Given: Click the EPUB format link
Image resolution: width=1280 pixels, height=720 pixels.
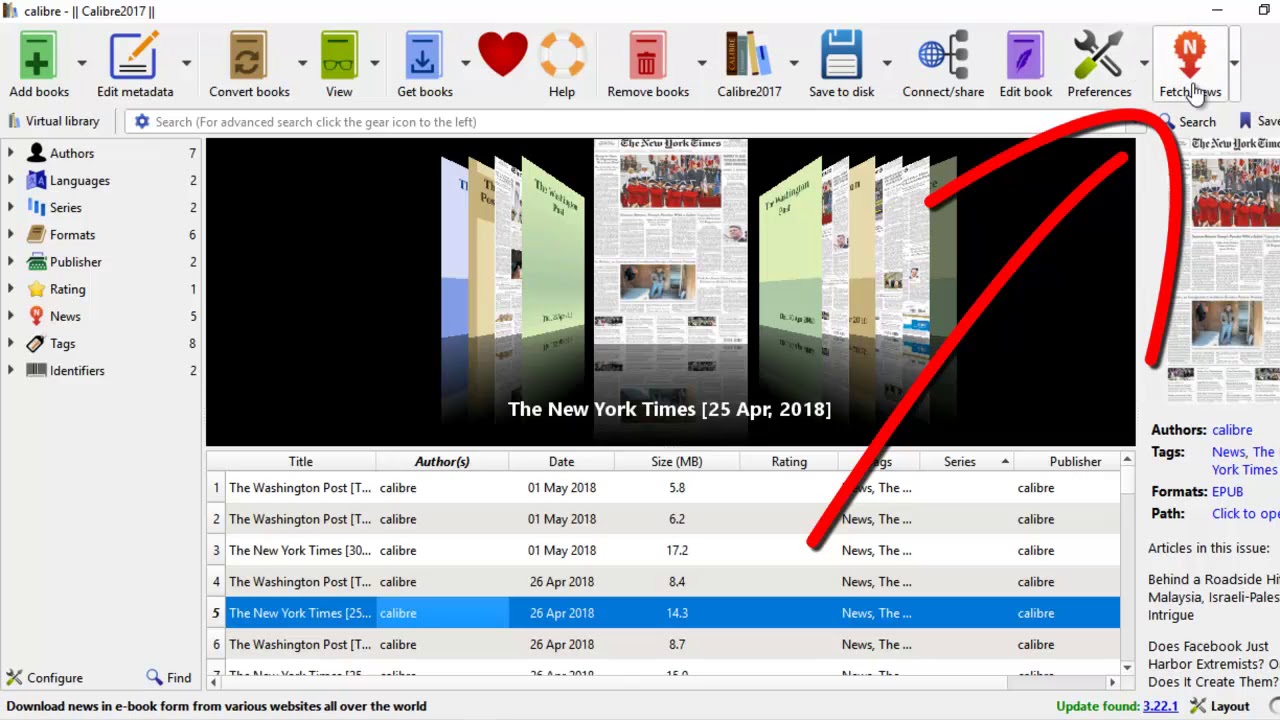Looking at the screenshot, I should click(1227, 492).
